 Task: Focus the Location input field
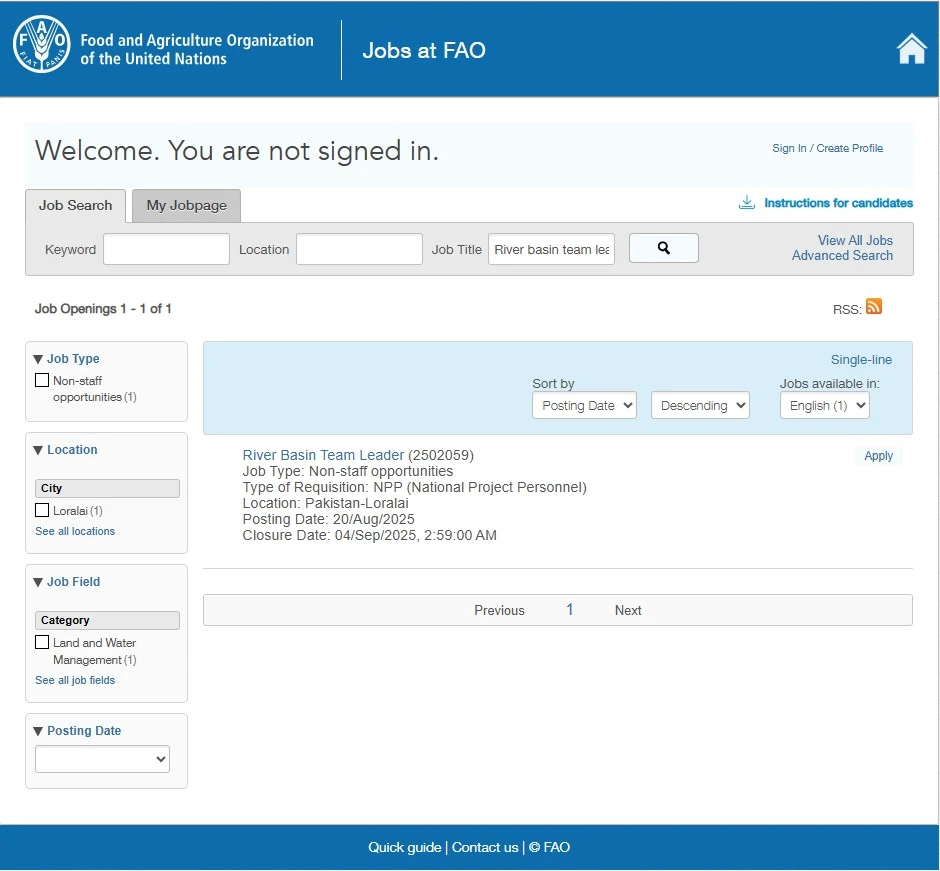click(359, 249)
